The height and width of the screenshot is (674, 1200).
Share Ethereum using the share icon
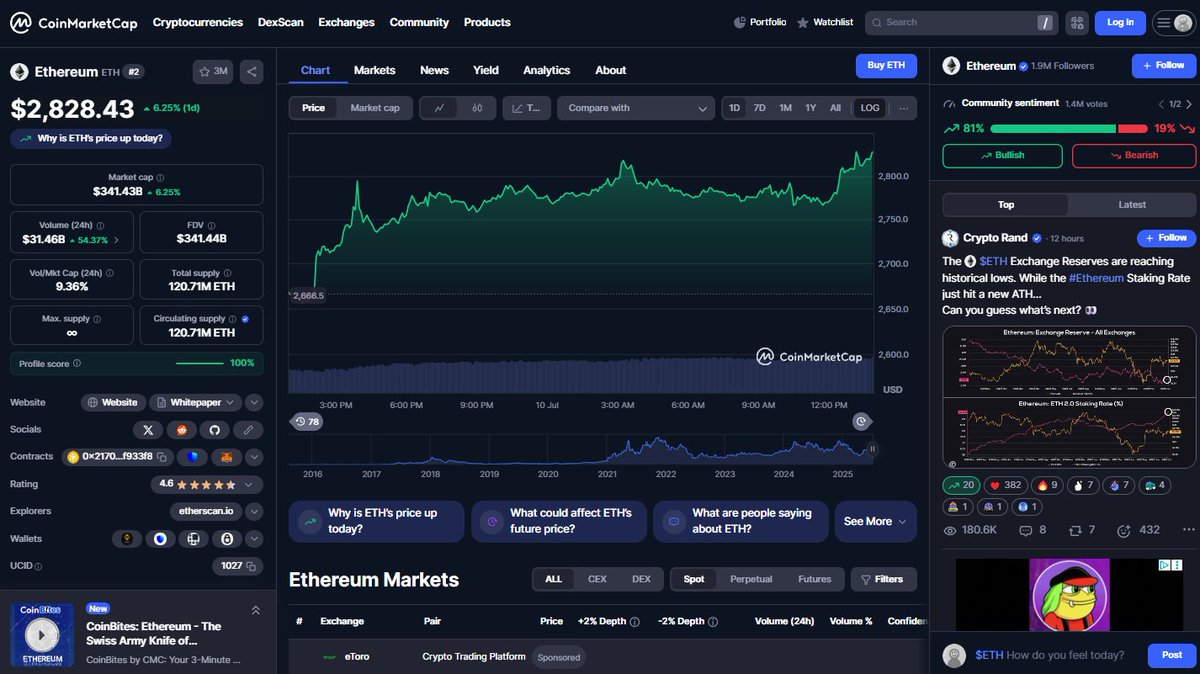click(252, 72)
